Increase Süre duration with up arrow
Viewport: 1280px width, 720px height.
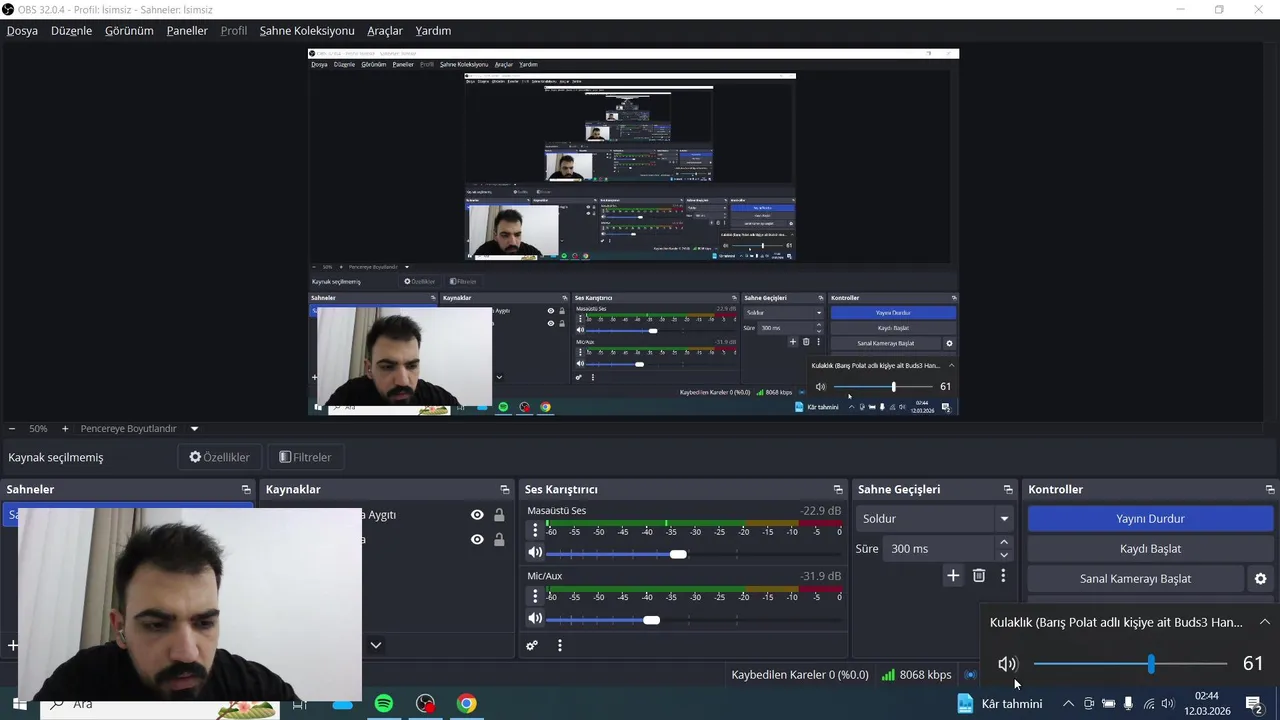[1004, 543]
